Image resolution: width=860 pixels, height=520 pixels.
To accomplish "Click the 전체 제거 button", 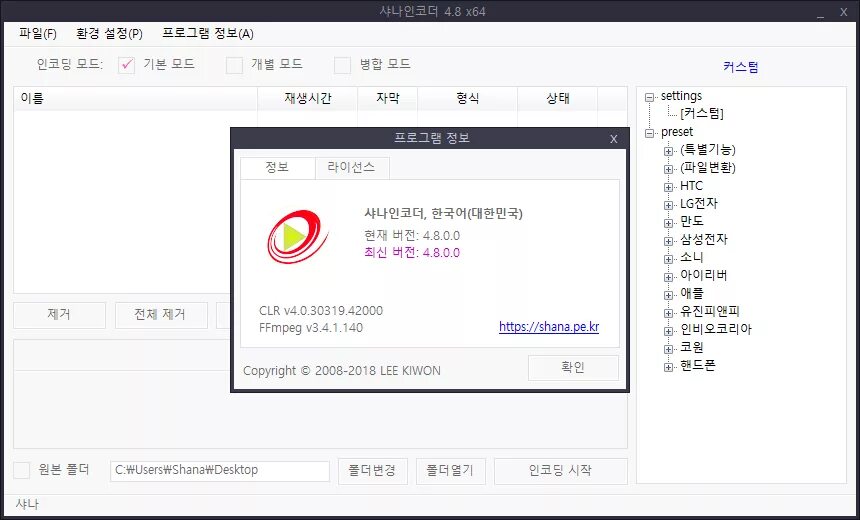I will [x=161, y=315].
